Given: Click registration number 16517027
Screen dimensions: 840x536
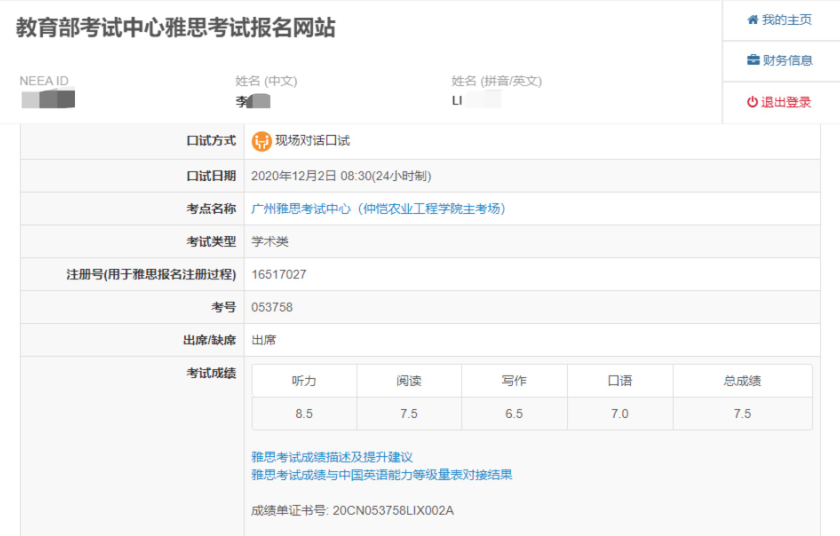Looking at the screenshot, I should tap(279, 275).
